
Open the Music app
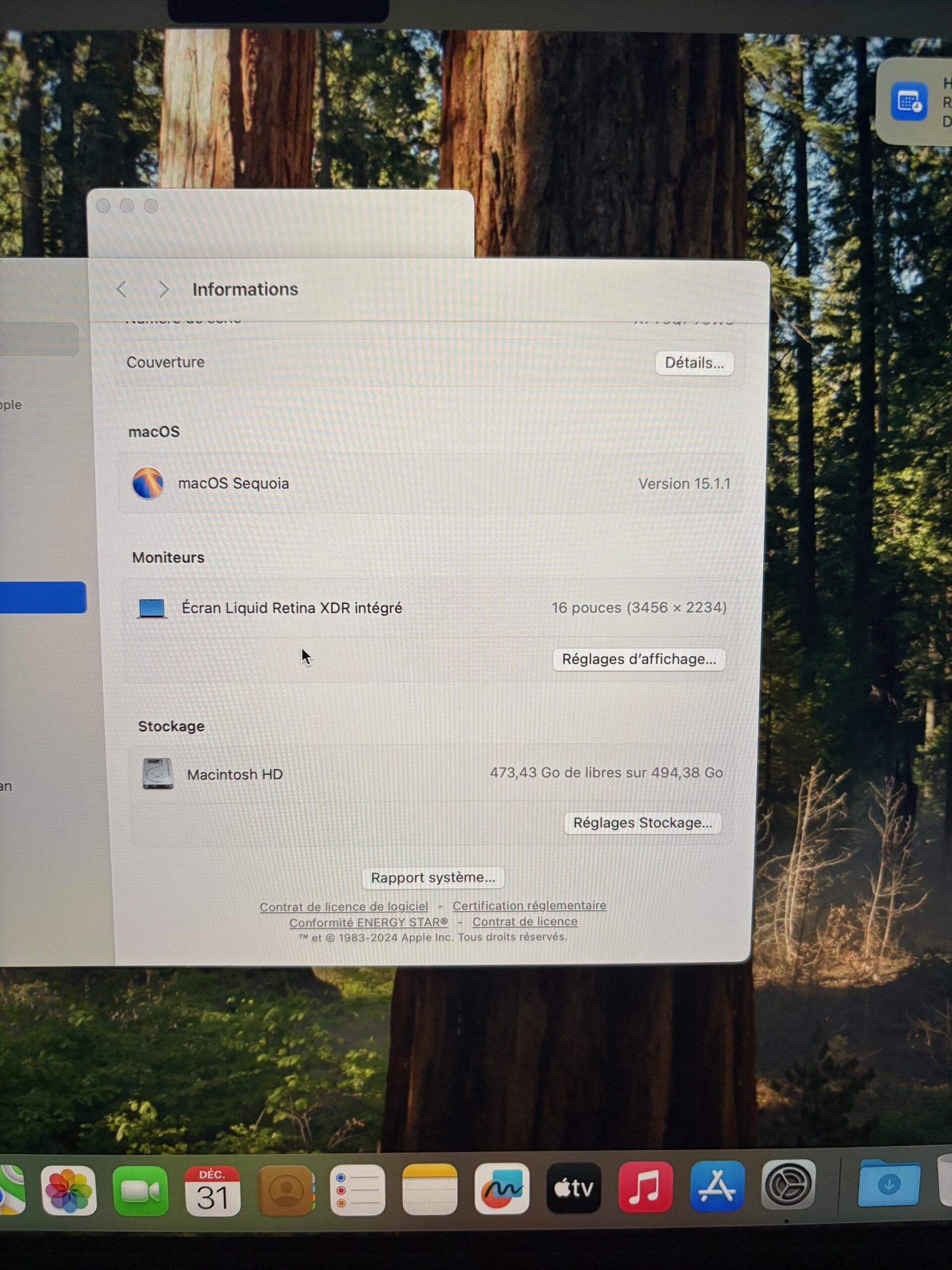tap(645, 1187)
